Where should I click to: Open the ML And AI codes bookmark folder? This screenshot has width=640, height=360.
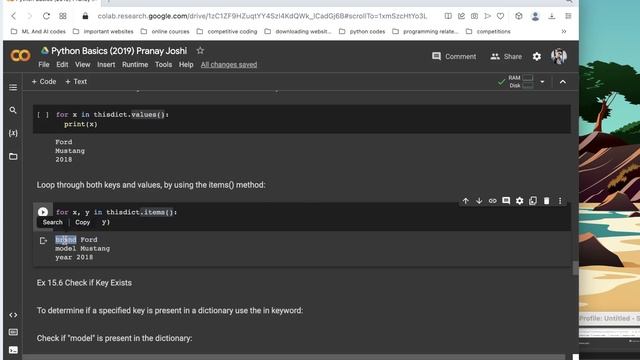(x=38, y=31)
